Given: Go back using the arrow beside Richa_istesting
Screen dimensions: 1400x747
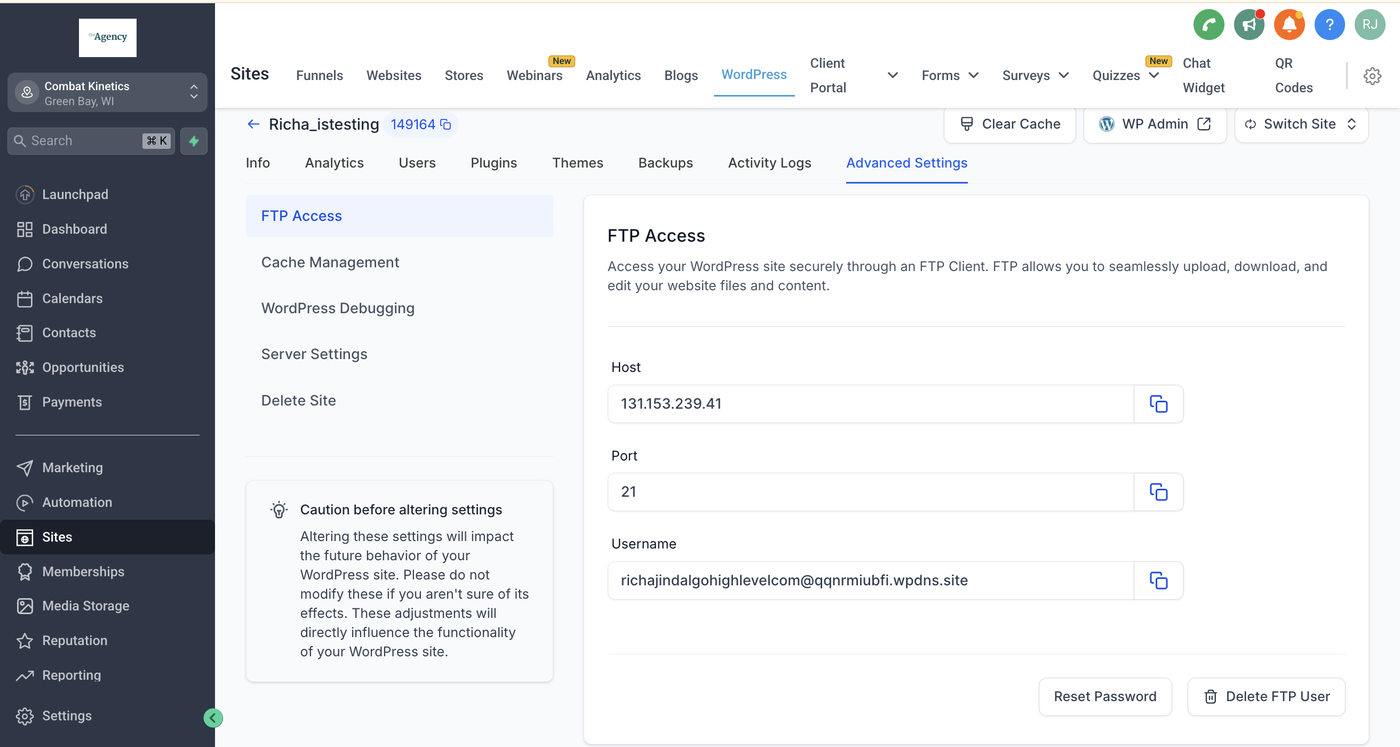Looking at the screenshot, I should click(253, 124).
